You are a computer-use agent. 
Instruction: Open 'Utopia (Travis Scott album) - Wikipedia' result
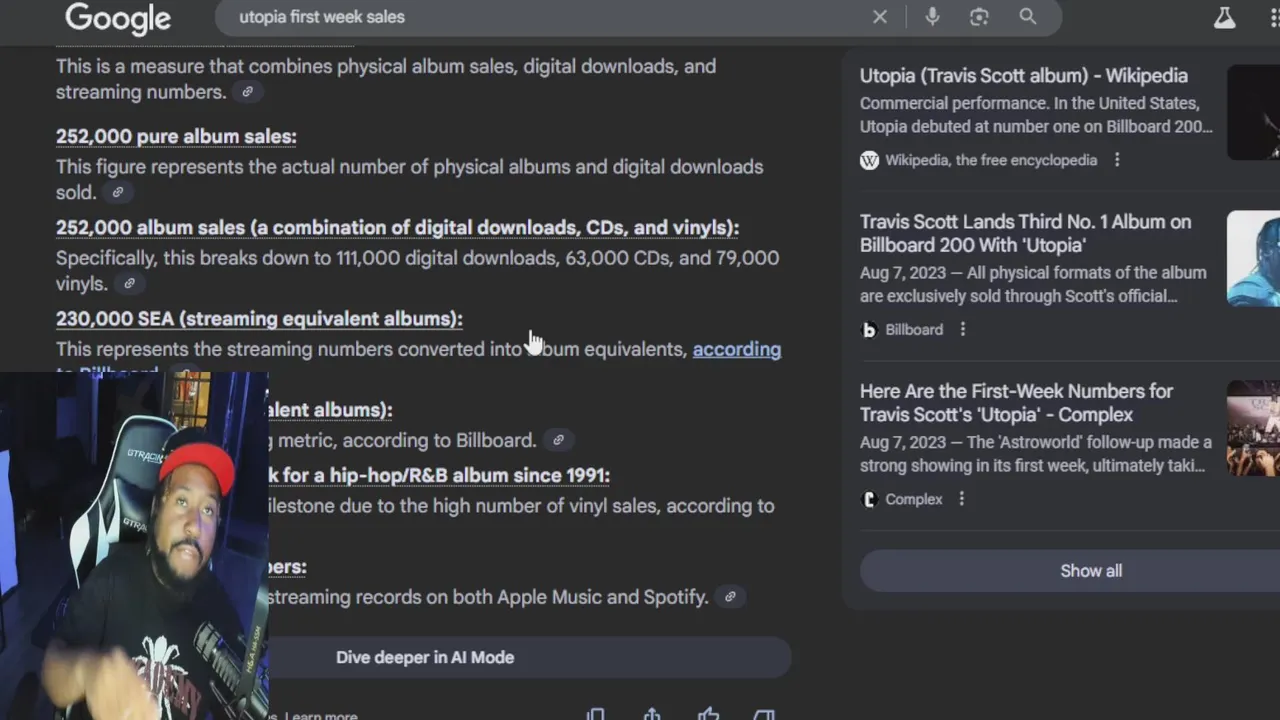click(x=1024, y=76)
